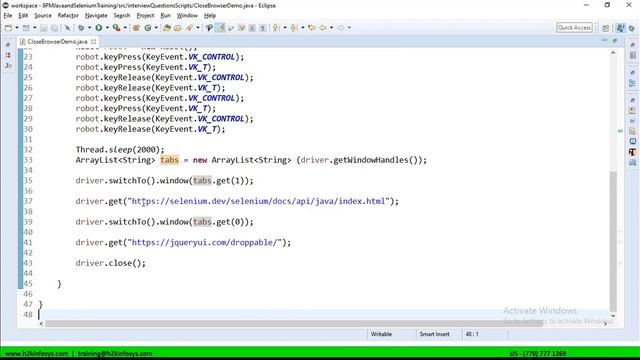Click line number 43 in the gutter
640x360 pixels.
coord(28,263)
